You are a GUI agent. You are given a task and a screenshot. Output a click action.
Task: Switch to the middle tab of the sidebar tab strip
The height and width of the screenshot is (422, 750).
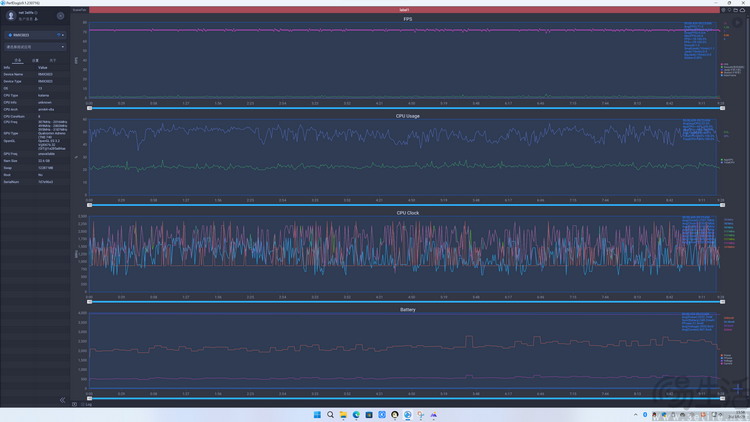[x=35, y=60]
